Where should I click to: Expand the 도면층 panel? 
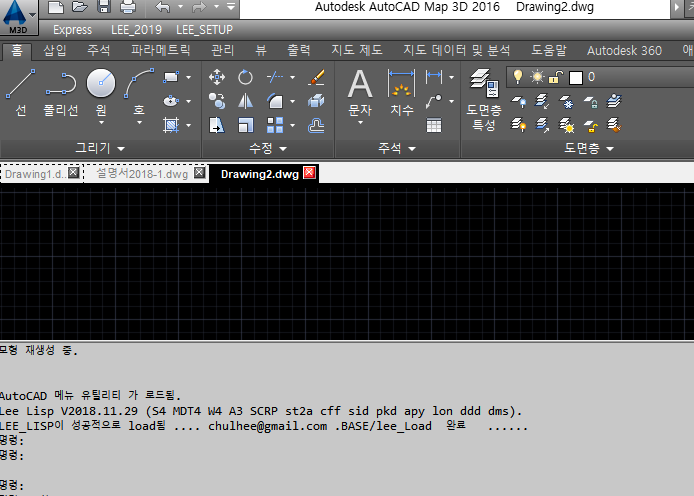coord(589,148)
